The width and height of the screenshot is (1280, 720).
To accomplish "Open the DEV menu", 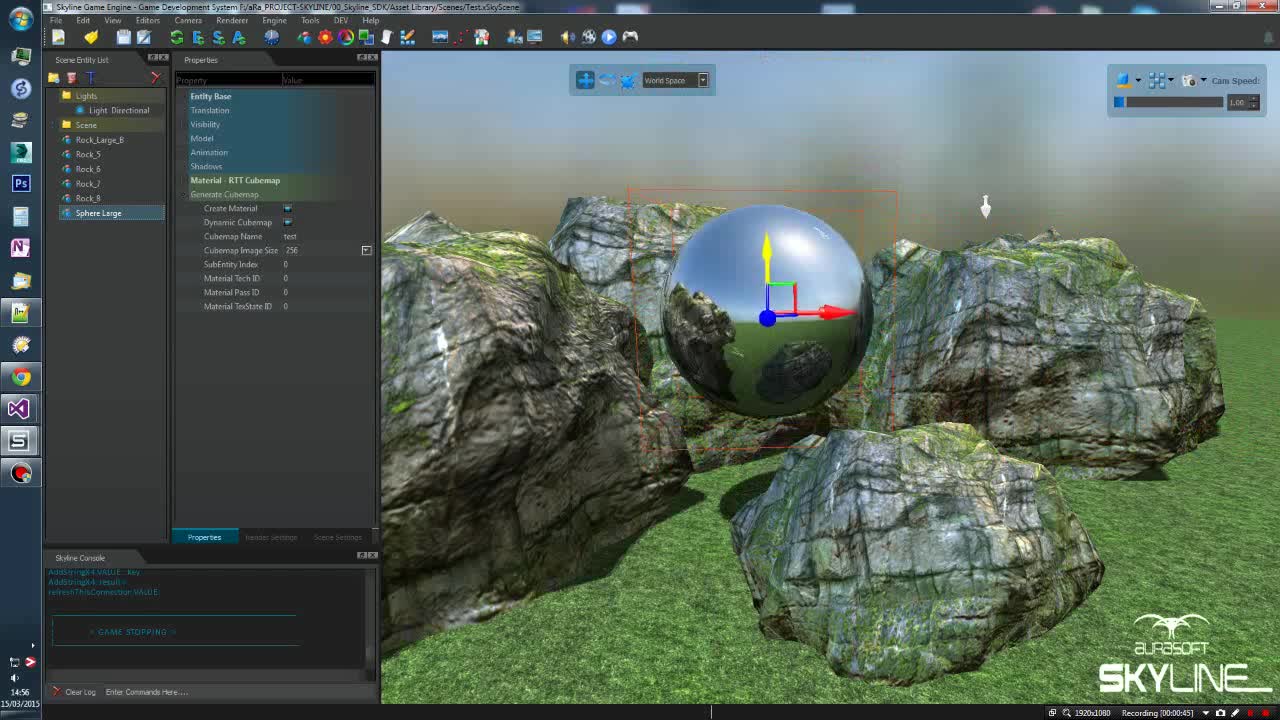I will click(x=341, y=20).
